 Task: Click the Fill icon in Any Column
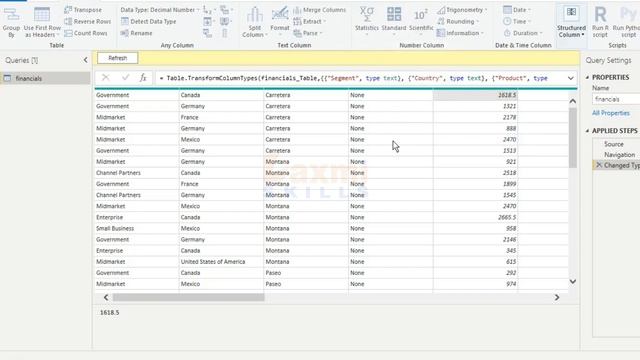tap(207, 21)
